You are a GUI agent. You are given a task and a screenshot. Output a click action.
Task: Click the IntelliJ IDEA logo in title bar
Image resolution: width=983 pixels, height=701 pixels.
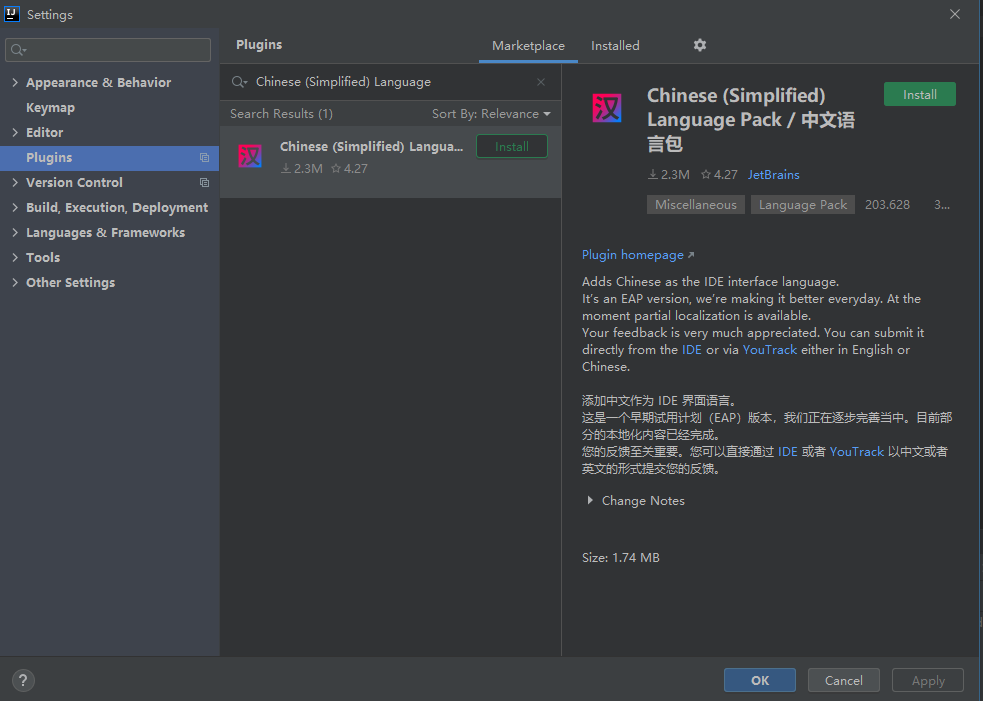13,13
